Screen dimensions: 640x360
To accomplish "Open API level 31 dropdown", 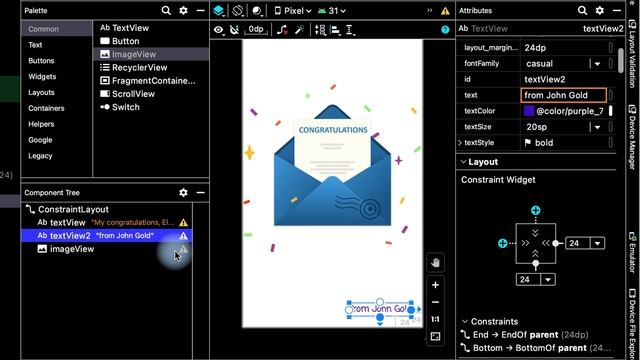I will [x=332, y=11].
